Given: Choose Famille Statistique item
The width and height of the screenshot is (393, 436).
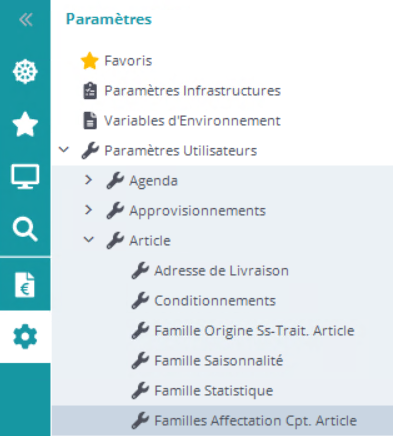Looking at the screenshot, I should 214,391.
